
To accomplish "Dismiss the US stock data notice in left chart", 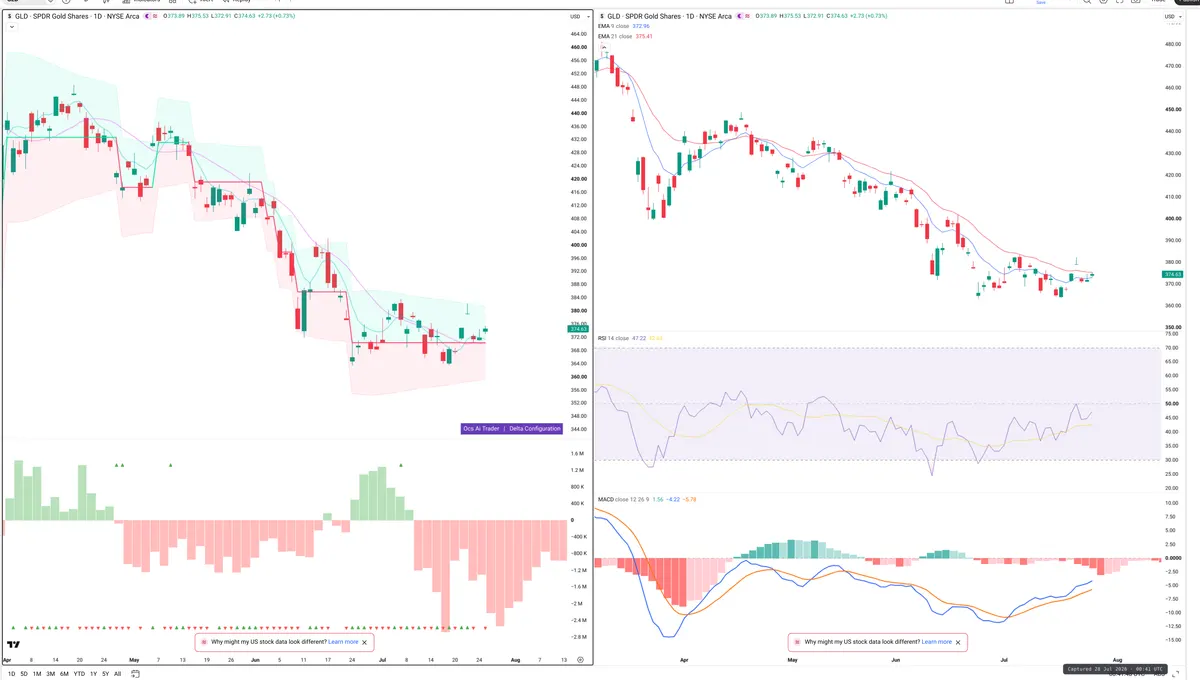I will coord(365,642).
